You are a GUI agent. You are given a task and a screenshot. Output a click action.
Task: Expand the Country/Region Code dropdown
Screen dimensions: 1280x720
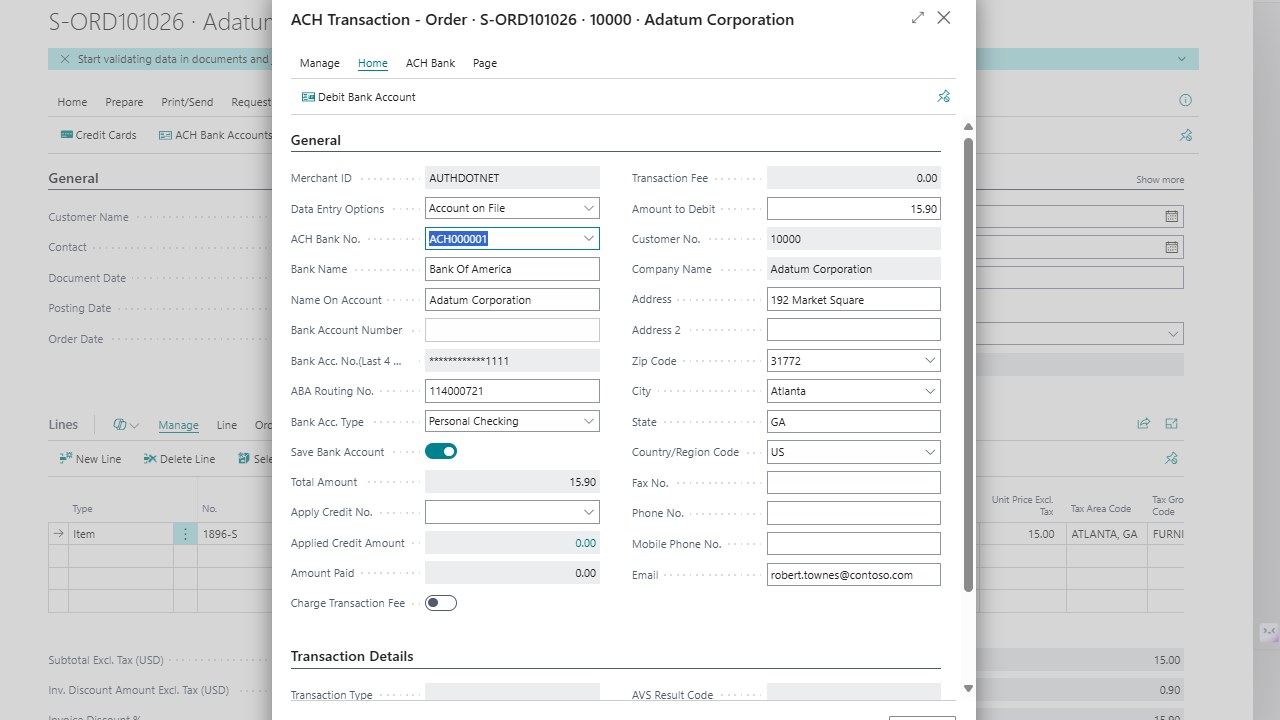point(930,451)
